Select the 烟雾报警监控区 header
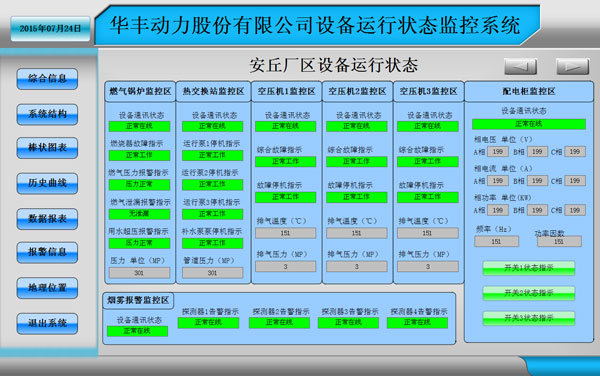The width and height of the screenshot is (600, 376). click(138, 300)
